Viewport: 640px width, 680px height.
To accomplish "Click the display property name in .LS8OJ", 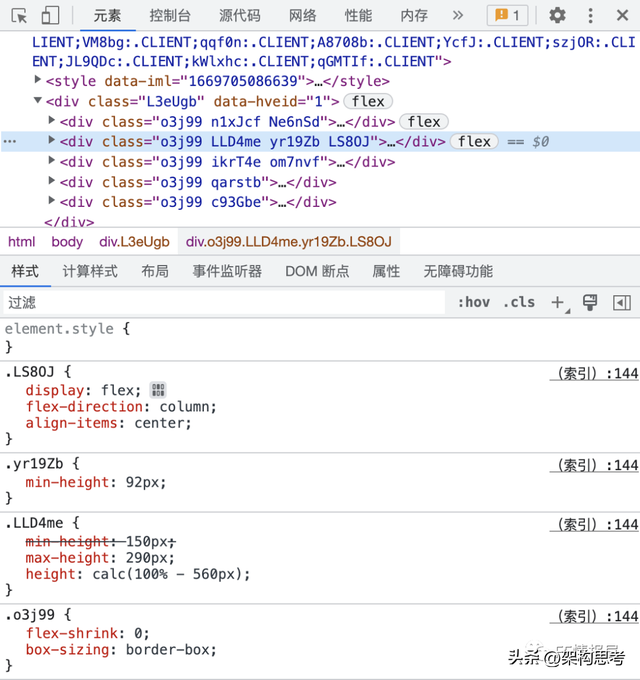I will point(55,390).
